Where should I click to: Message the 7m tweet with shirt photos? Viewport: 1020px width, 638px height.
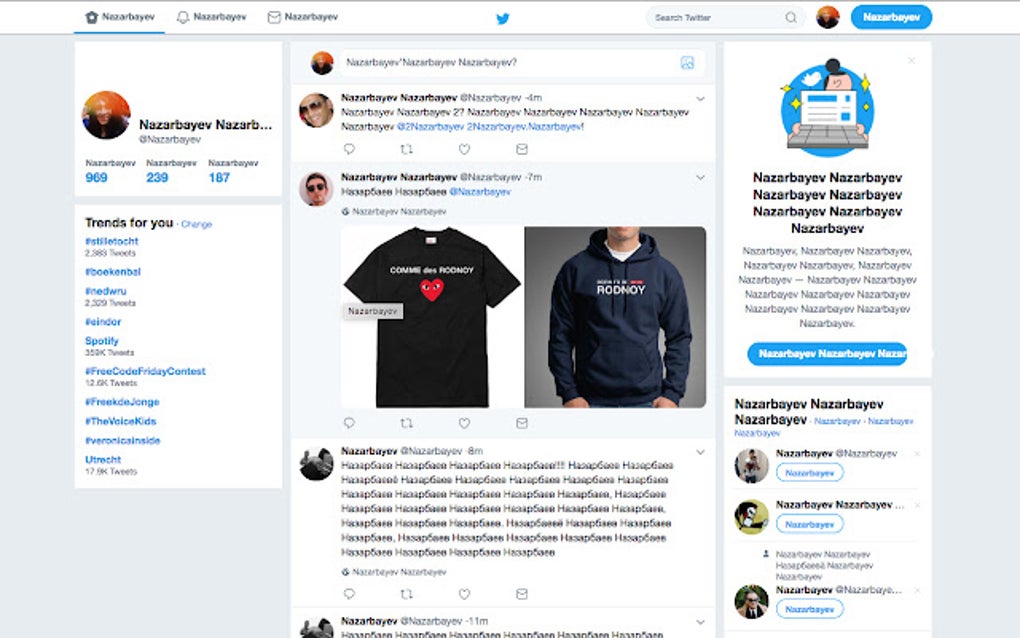(x=522, y=423)
